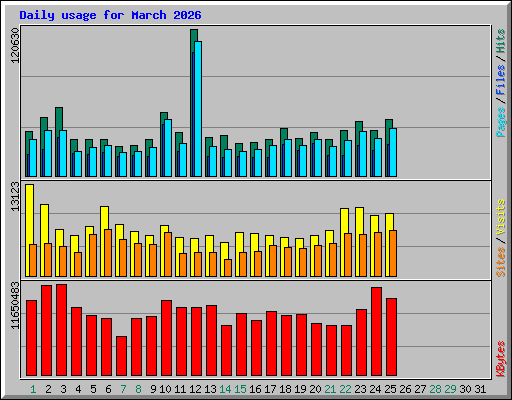Click day "1" on the date axis
512x400 pixels.
click(x=33, y=389)
